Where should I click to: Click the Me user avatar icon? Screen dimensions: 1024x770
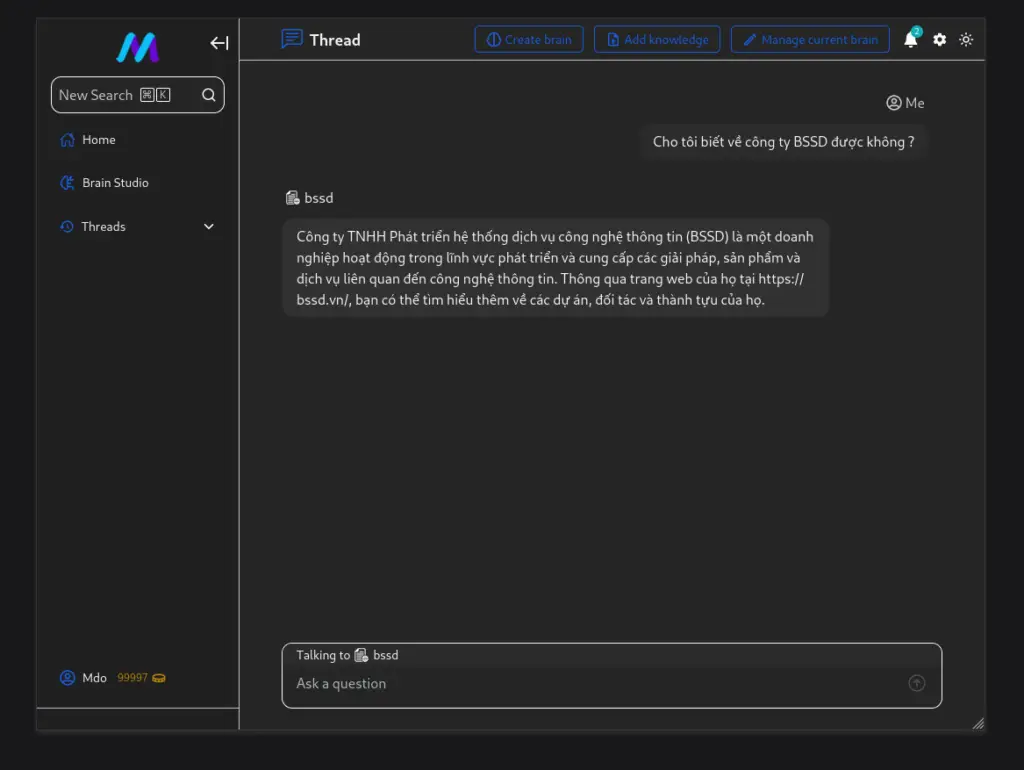click(893, 103)
